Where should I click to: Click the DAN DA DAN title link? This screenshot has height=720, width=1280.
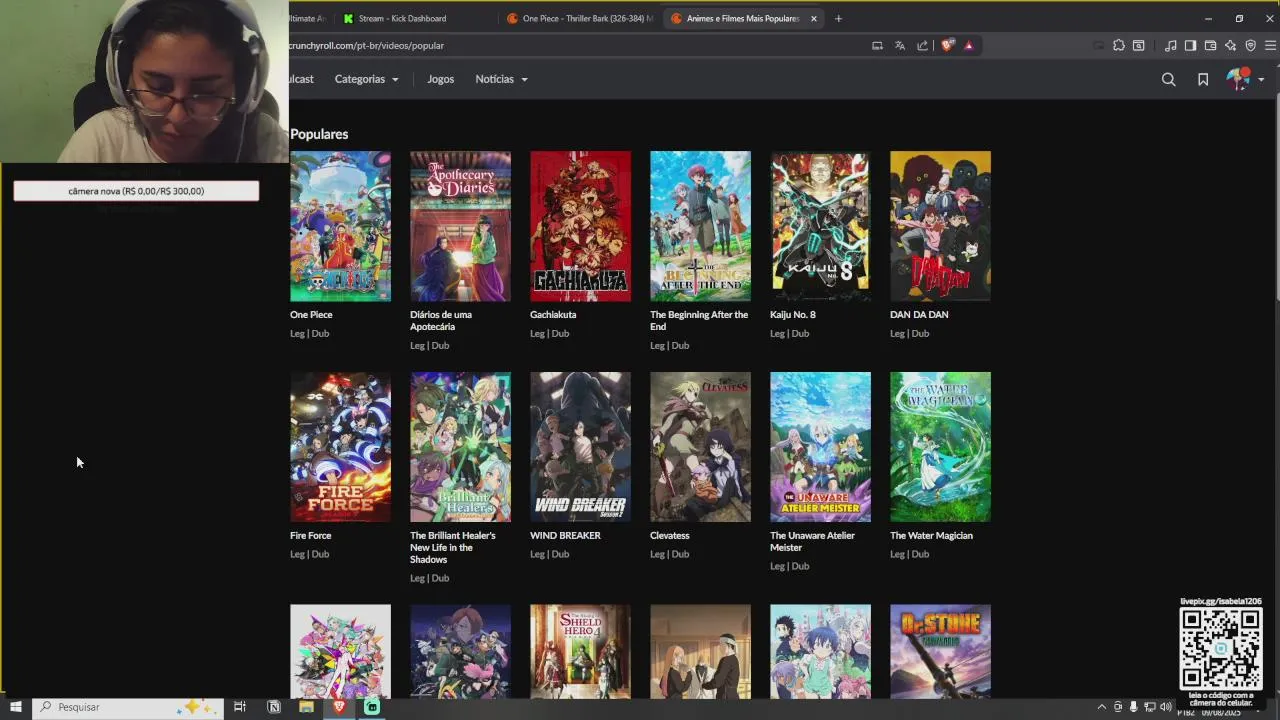click(x=919, y=315)
